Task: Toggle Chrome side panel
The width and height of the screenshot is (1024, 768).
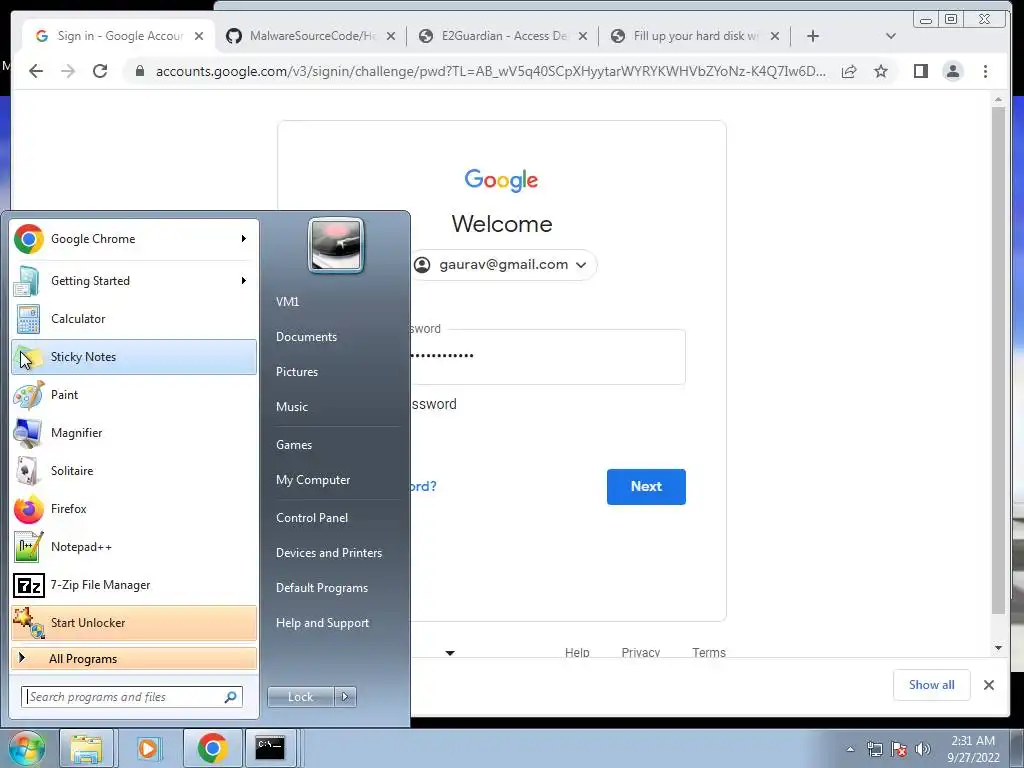Action: coord(921,71)
